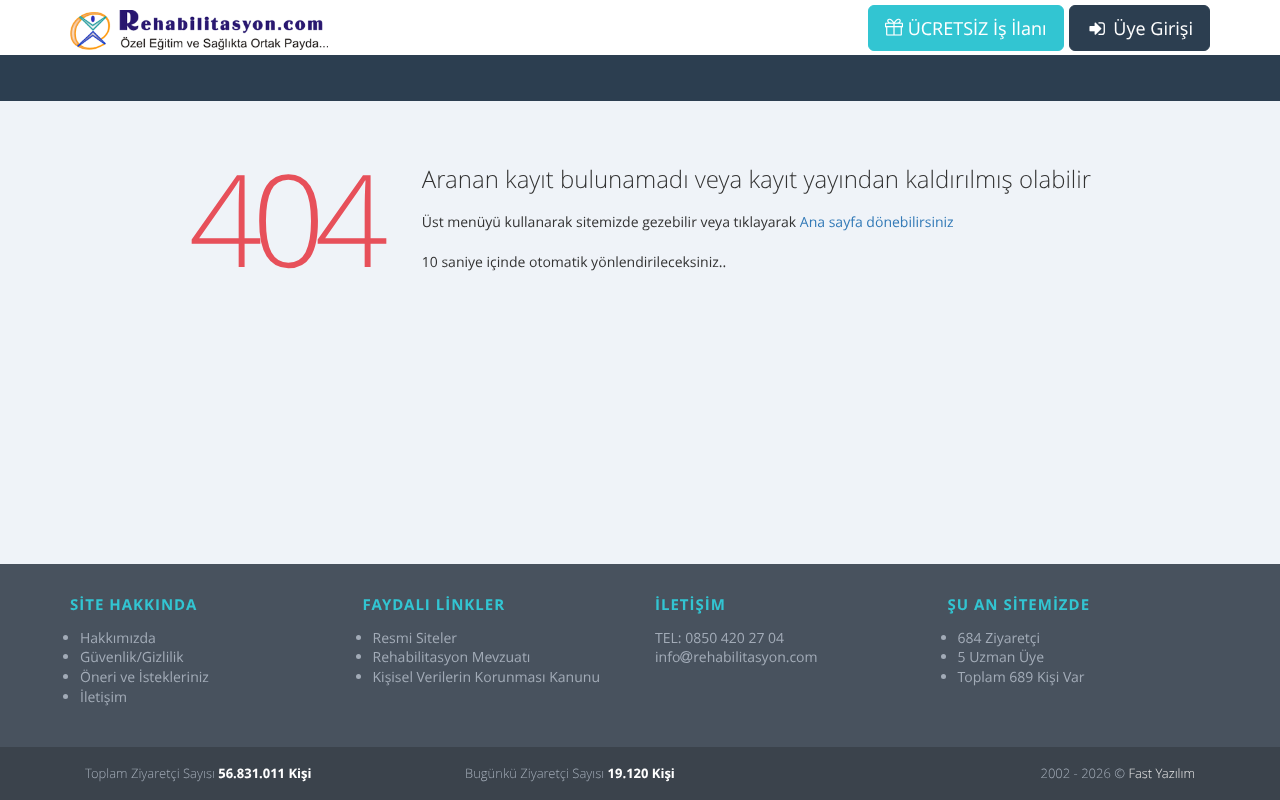1280x800 pixels.
Task: Click the 10 saniye içinde yönlendirileceksiniz text
Action: [x=574, y=262]
